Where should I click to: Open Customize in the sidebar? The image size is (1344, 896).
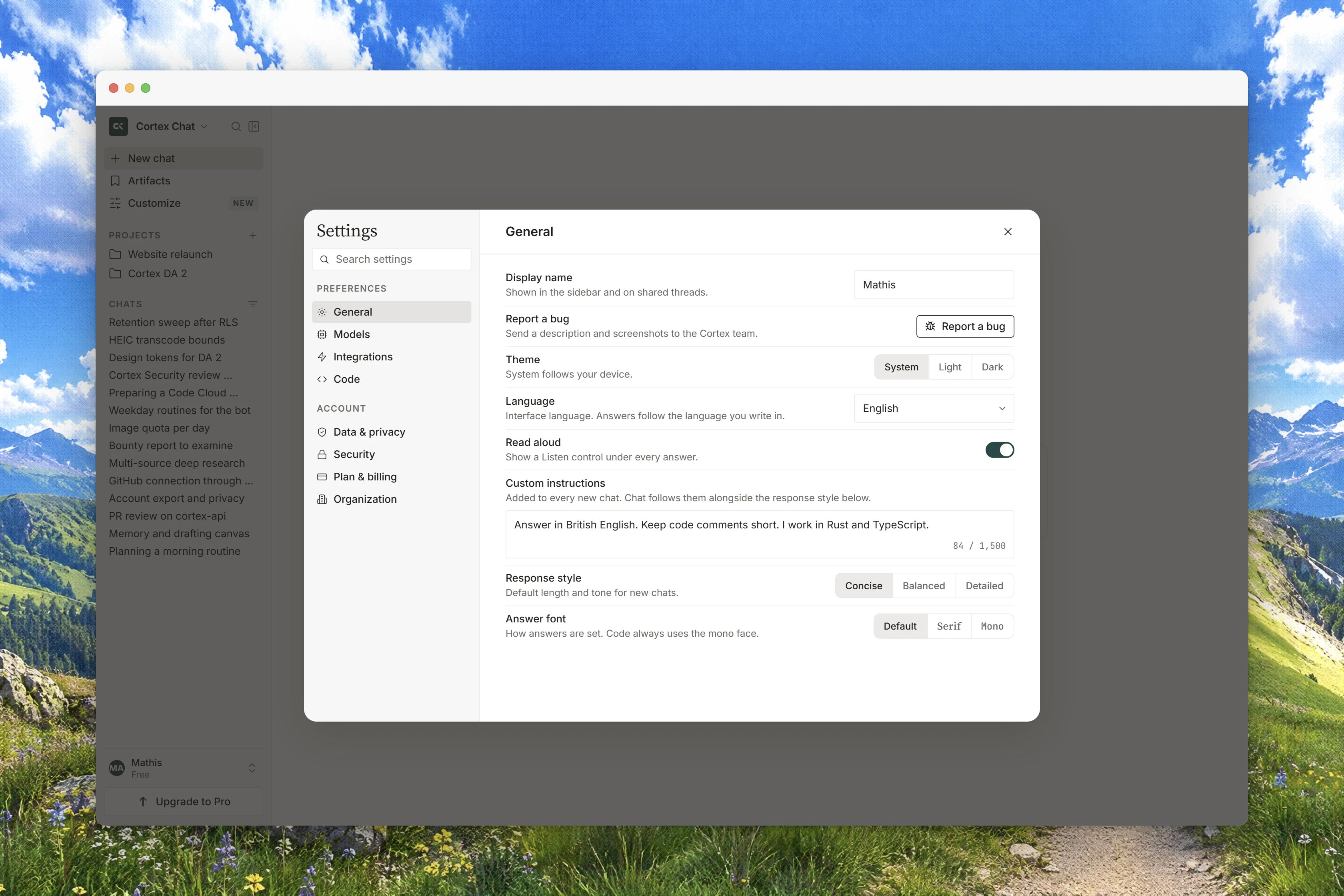(x=184, y=203)
